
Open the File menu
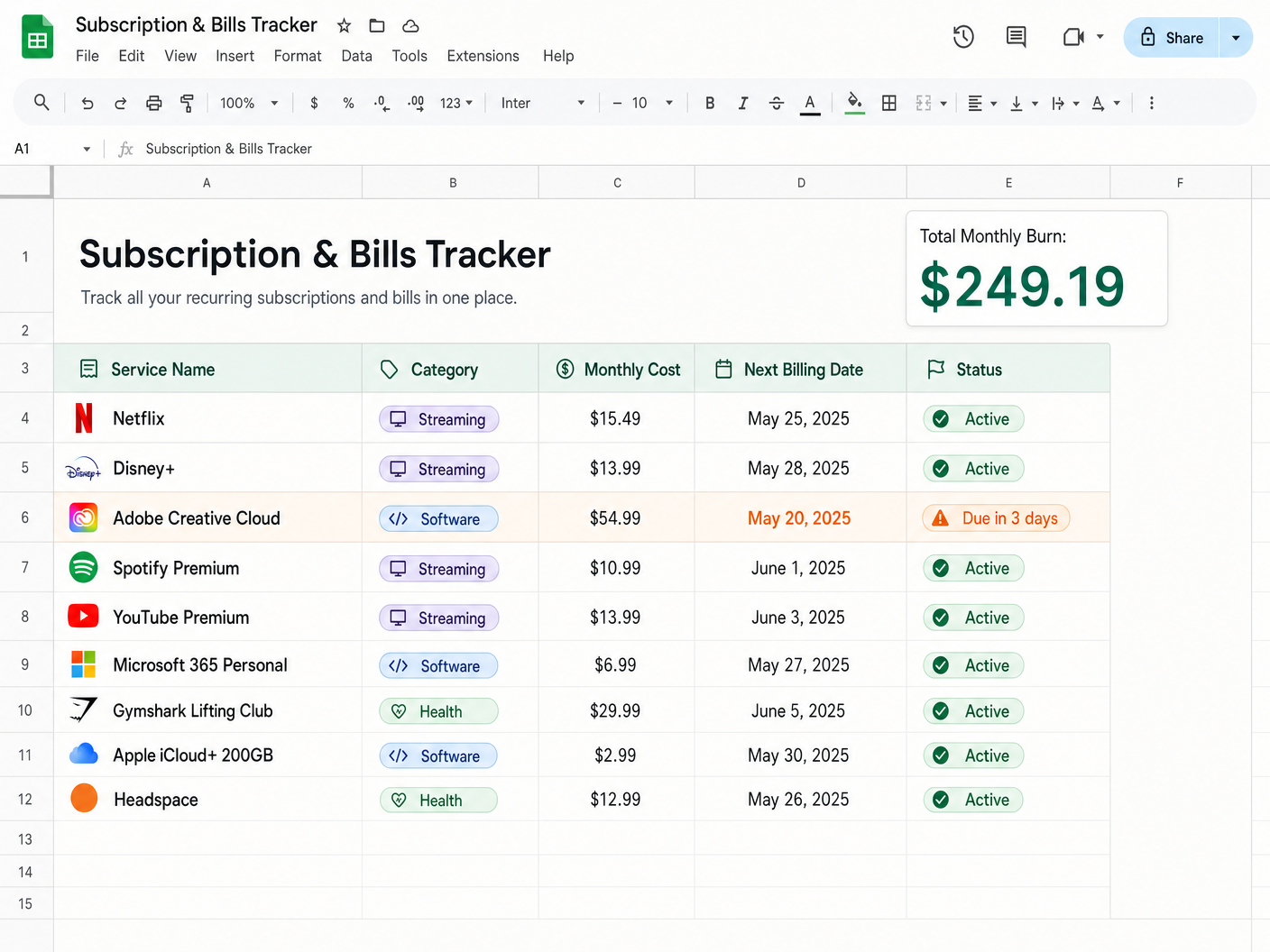(x=87, y=56)
